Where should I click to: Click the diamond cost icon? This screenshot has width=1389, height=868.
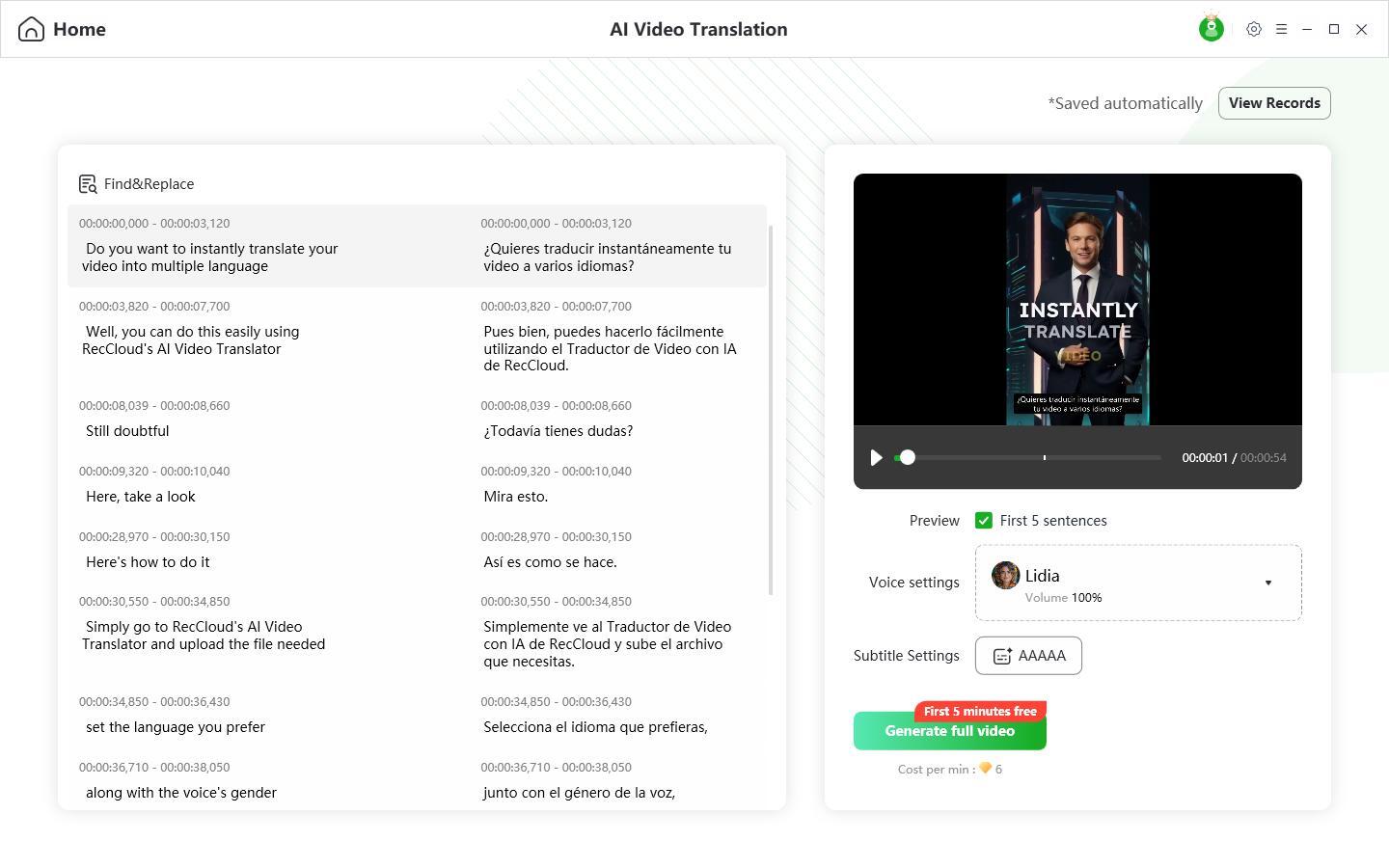coord(985,769)
